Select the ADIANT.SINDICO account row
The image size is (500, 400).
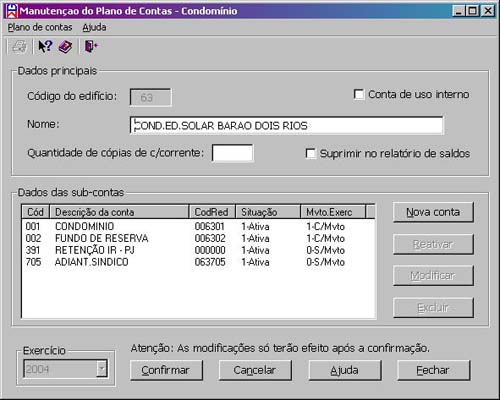(x=198, y=262)
